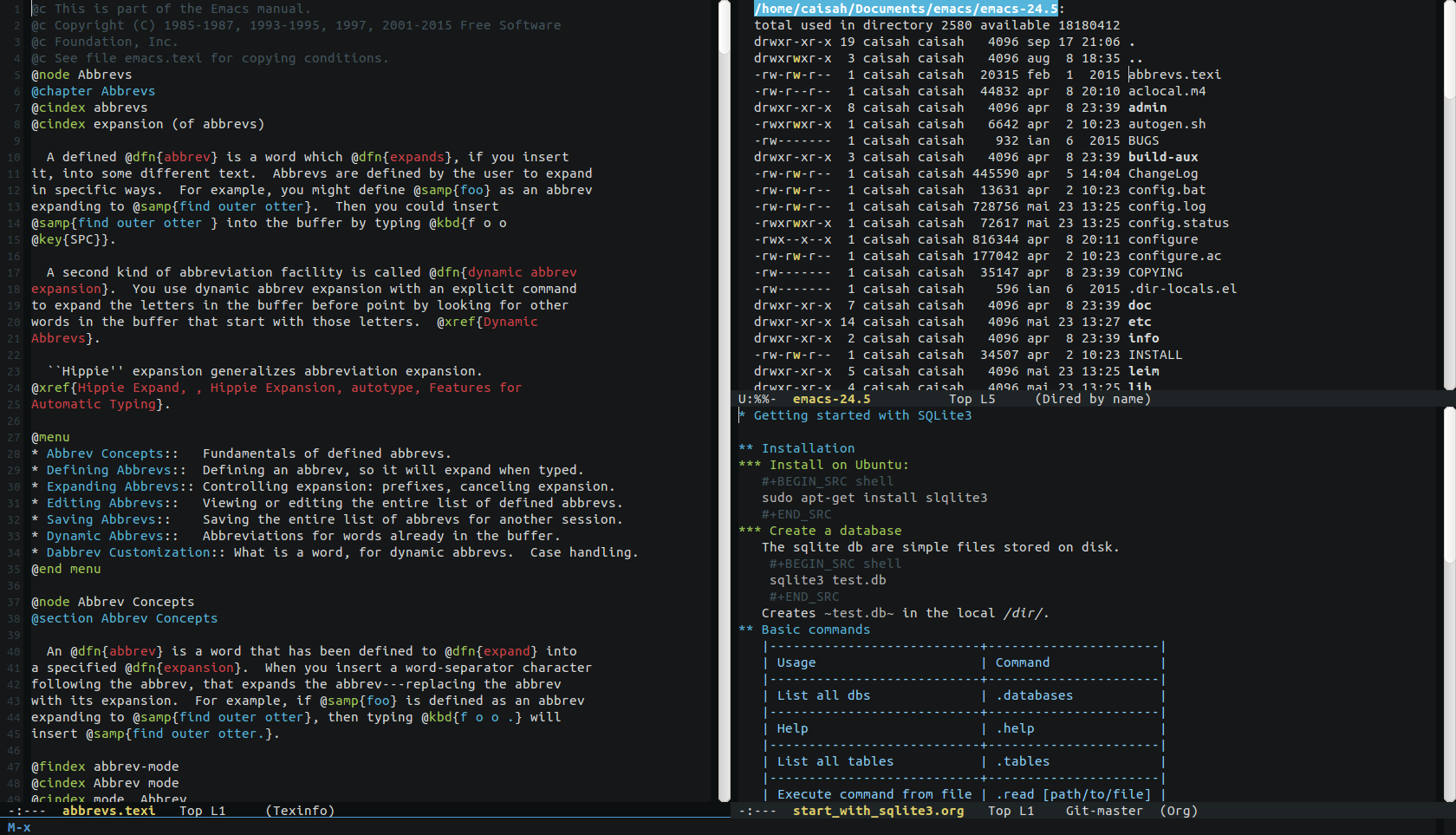
Task: Click the M-x minibuffer prompt
Action: pyautogui.click(x=19, y=827)
